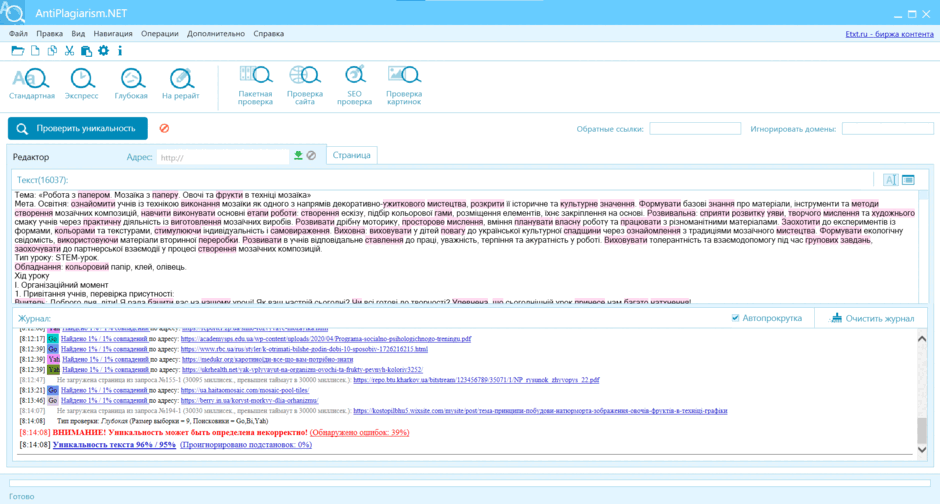The image size is (940, 504).
Task: Click the Адрес http:// input field
Action: tap(223, 157)
